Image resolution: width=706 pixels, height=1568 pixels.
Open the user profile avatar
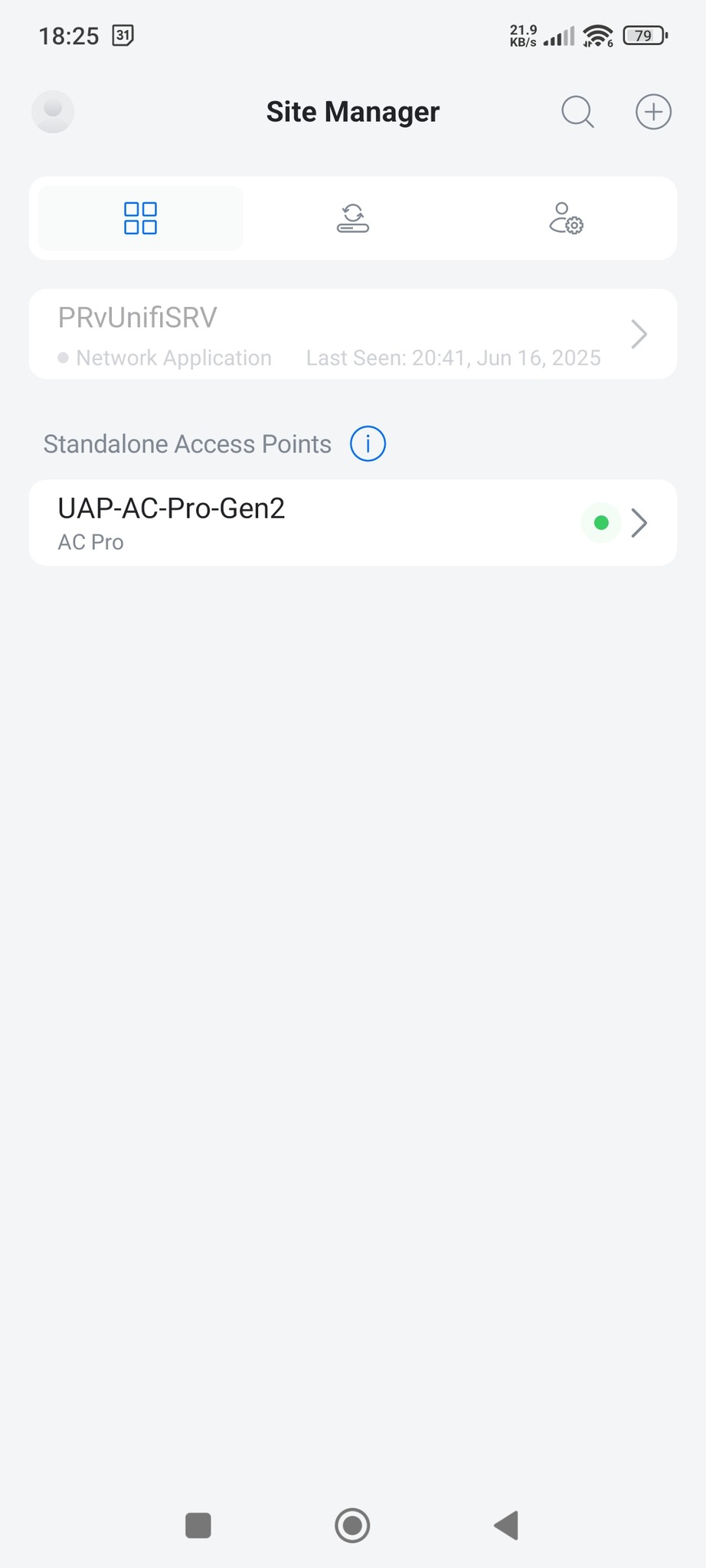(53, 112)
